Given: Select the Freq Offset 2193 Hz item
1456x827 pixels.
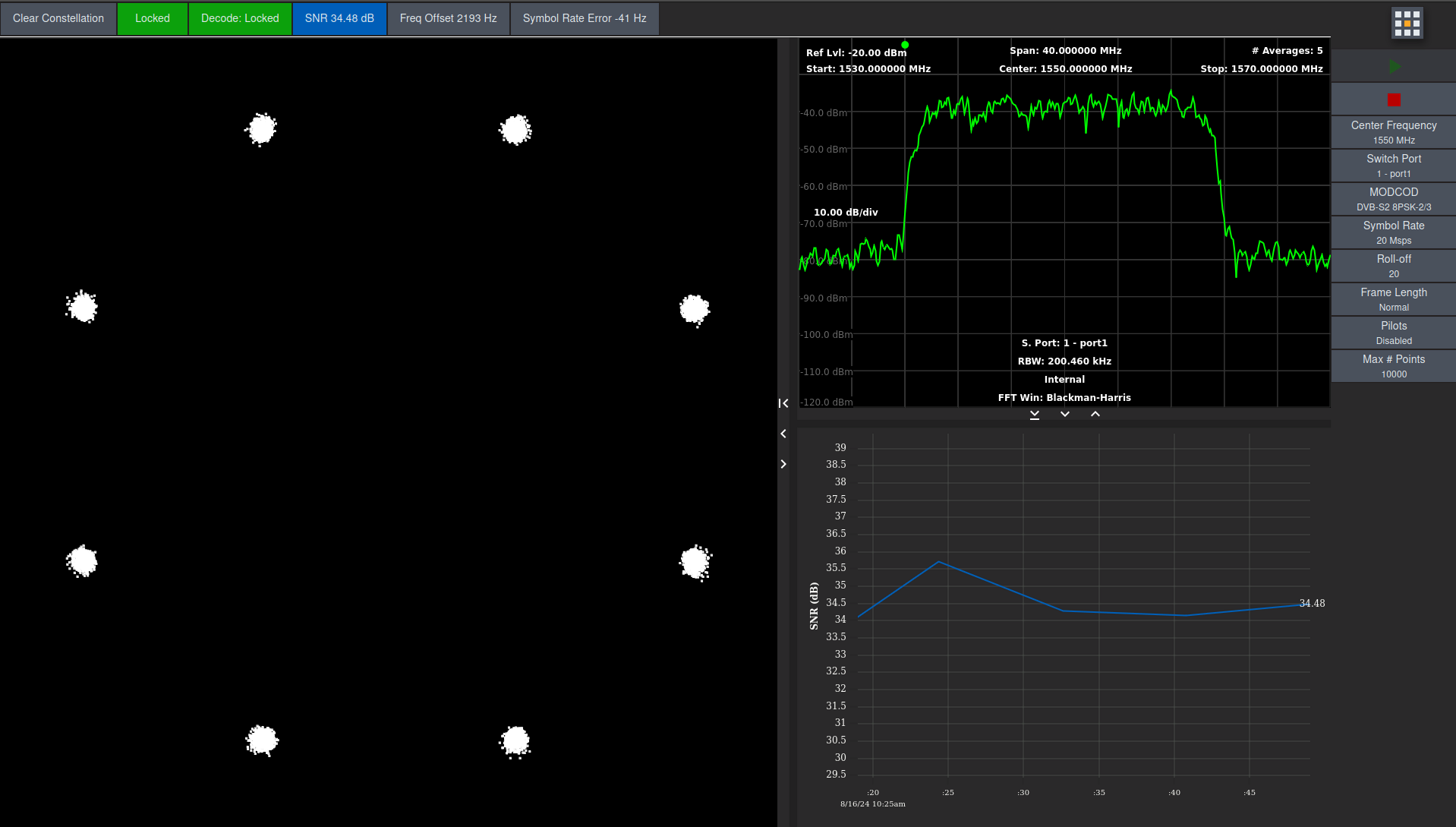Looking at the screenshot, I should [448, 18].
